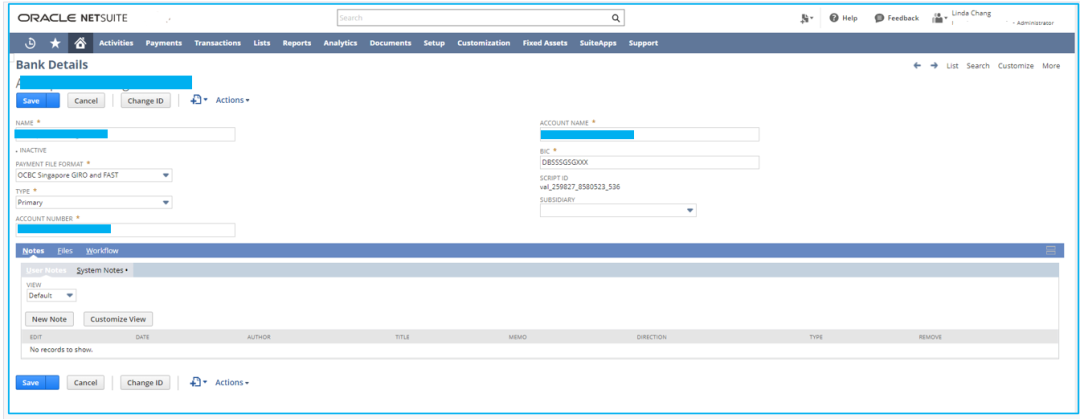The height and width of the screenshot is (419, 1080).
Task: Click the top Save button
Action: coord(31,101)
